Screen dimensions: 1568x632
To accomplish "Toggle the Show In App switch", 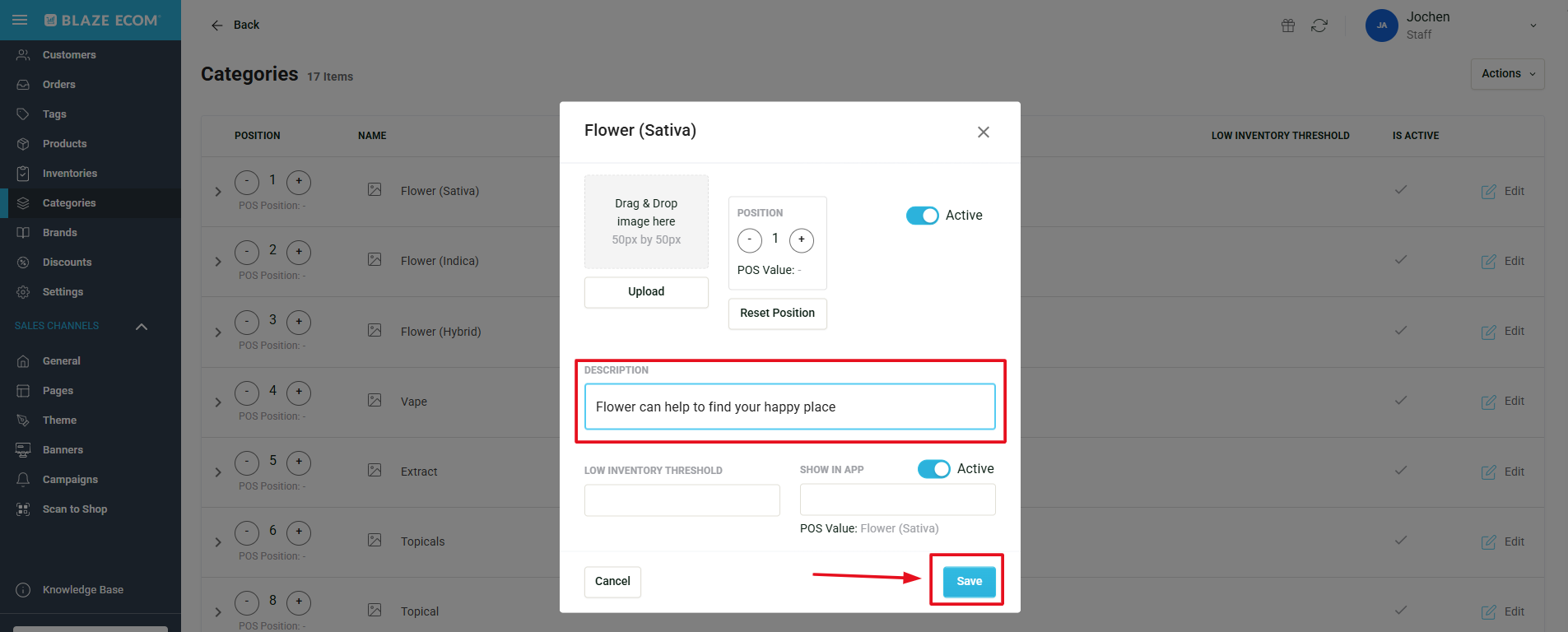I will tap(933, 469).
